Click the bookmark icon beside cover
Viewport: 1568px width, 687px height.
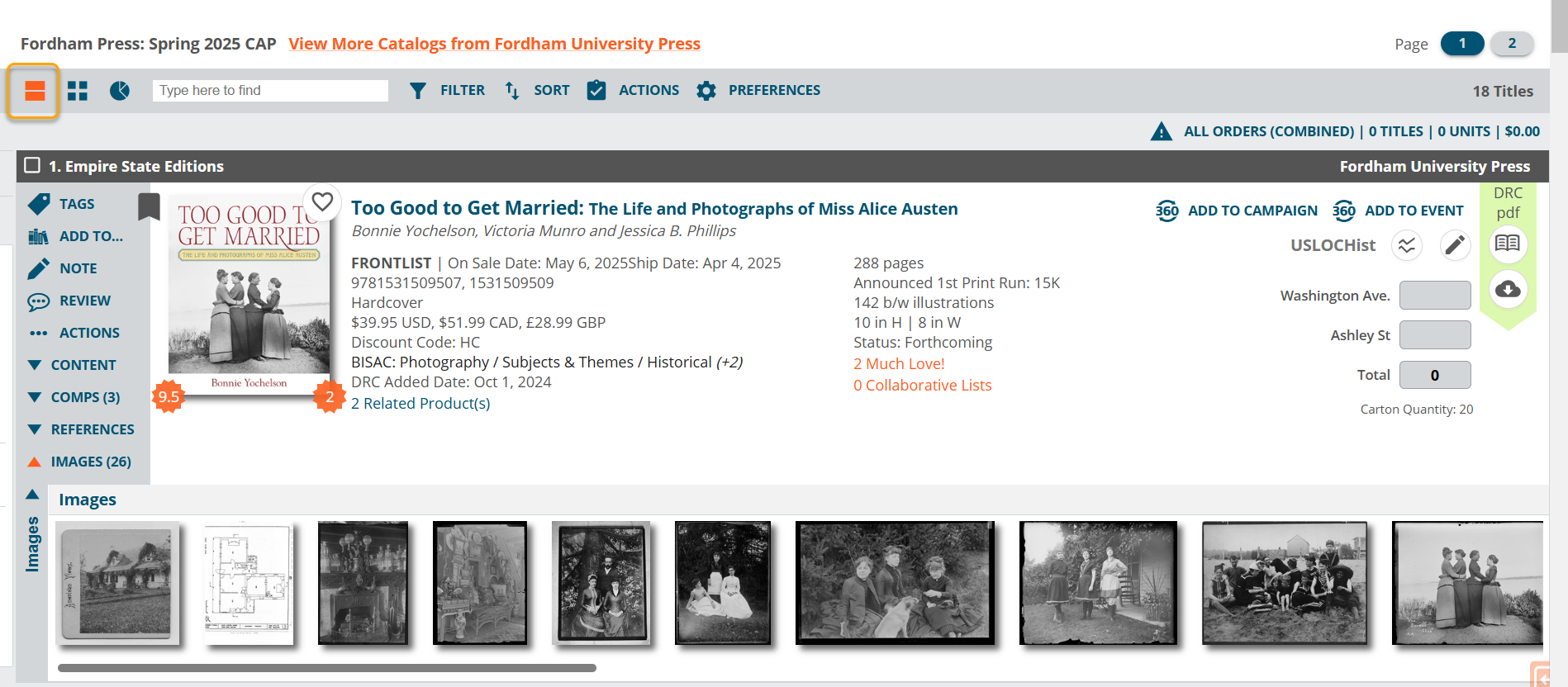click(149, 206)
